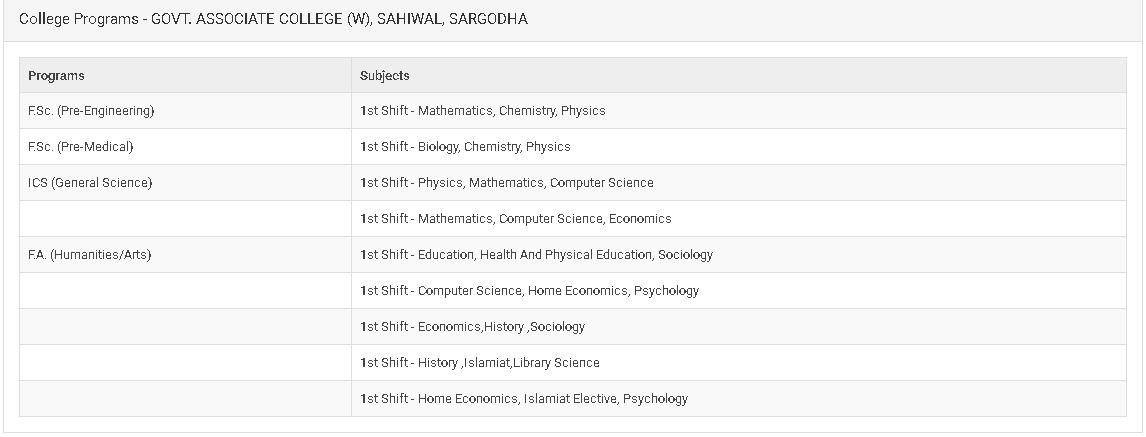Viewport: 1146px width, 437px height.
Task: Click the Programs column header
Action: (56, 75)
